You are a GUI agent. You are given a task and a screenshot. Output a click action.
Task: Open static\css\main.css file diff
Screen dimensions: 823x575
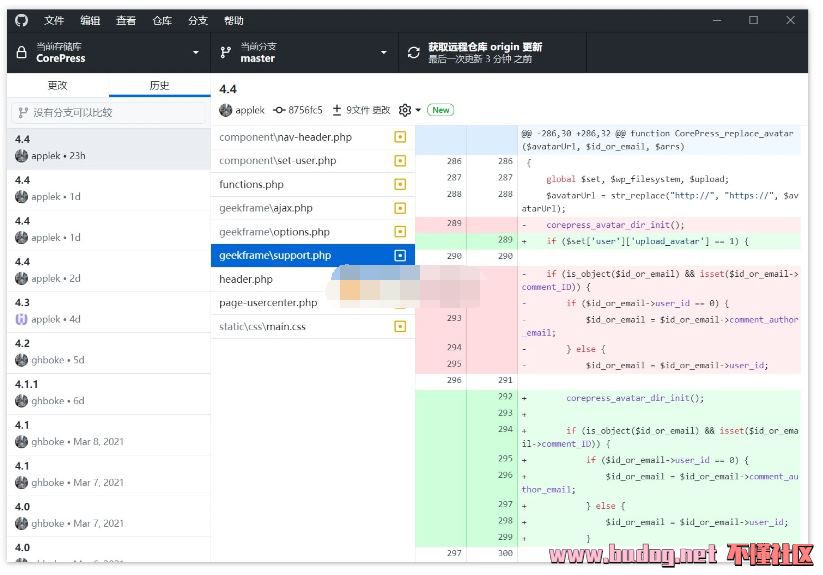click(x=313, y=326)
